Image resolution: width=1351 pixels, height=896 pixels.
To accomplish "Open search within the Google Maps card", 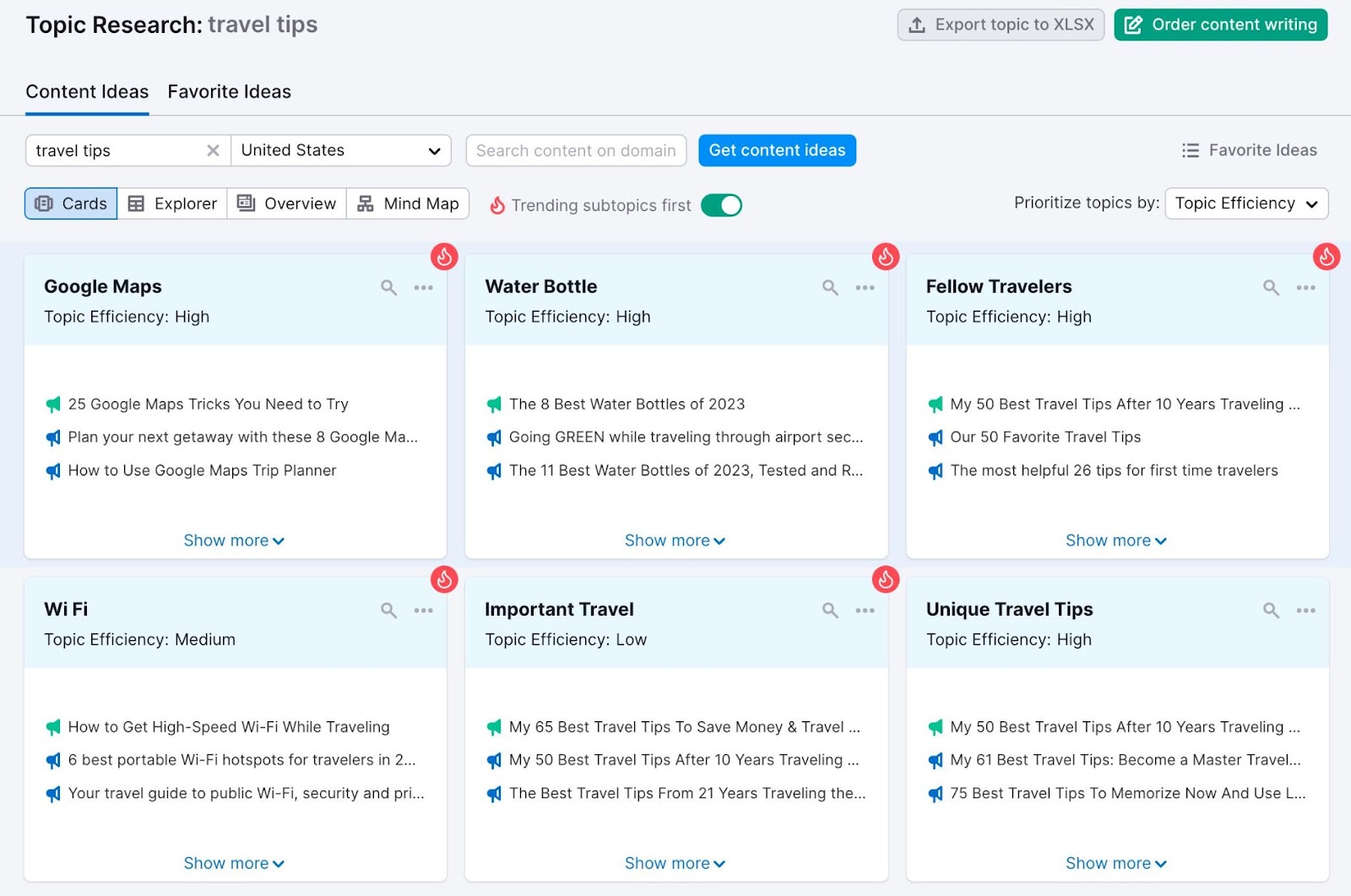I will (x=388, y=287).
